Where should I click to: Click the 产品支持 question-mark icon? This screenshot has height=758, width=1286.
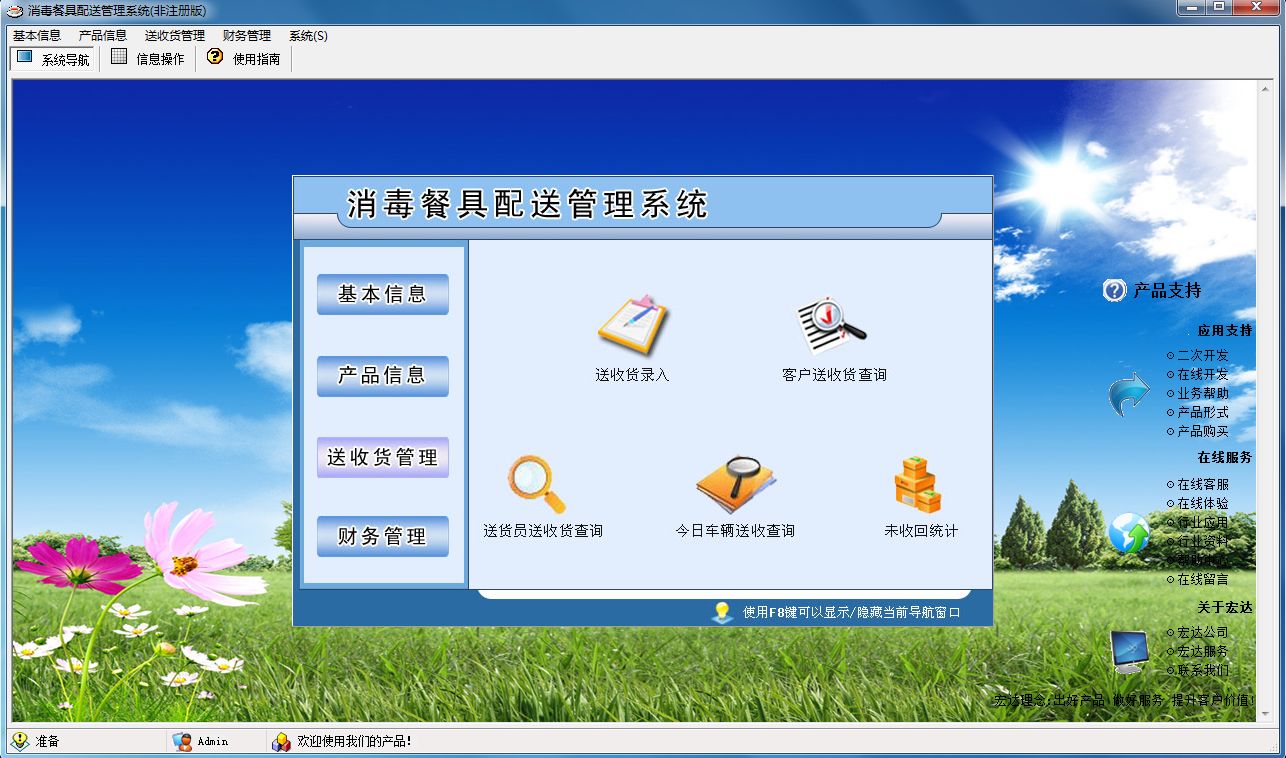1113,290
